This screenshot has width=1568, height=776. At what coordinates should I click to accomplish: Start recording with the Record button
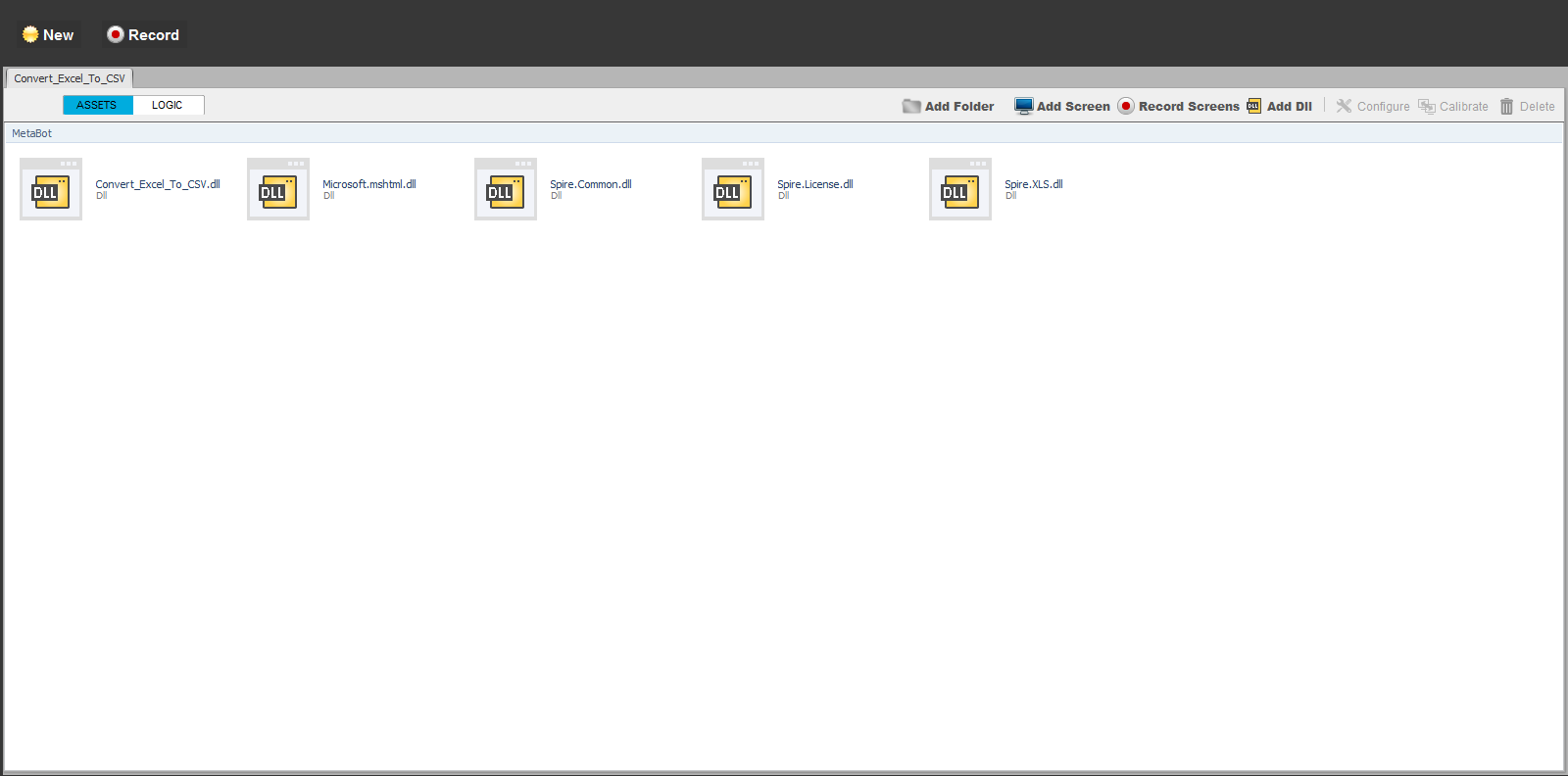143,35
